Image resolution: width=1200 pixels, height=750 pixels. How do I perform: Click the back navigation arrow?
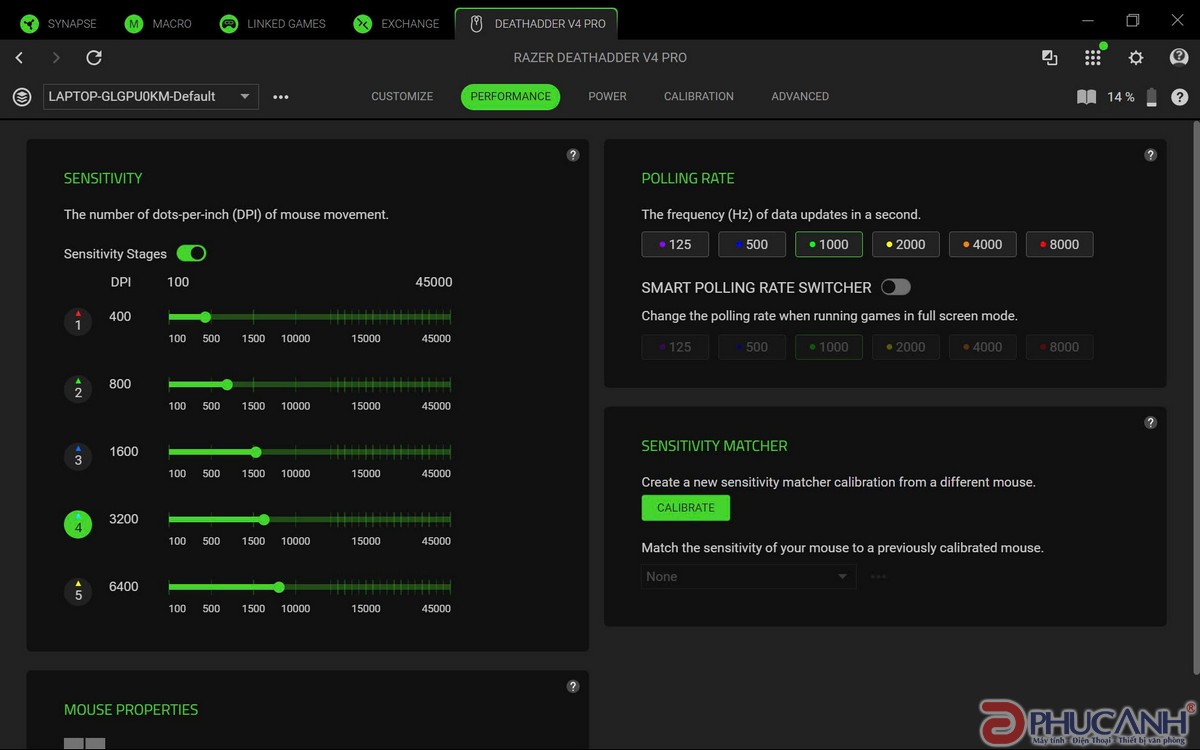[20, 58]
